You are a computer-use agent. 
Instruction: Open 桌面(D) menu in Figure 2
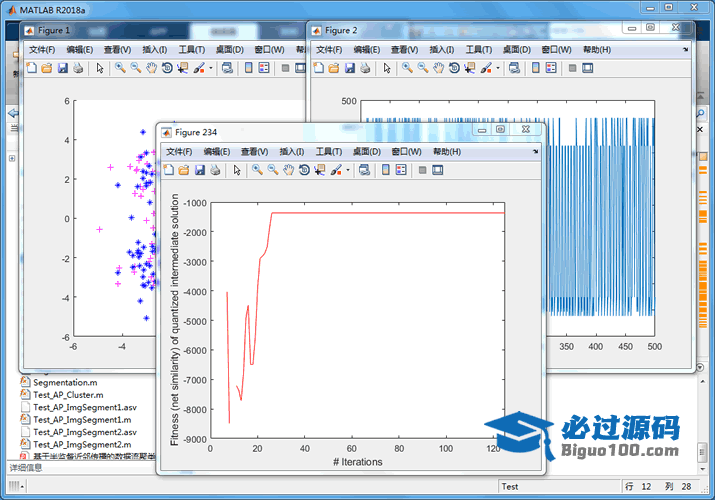pos(517,49)
